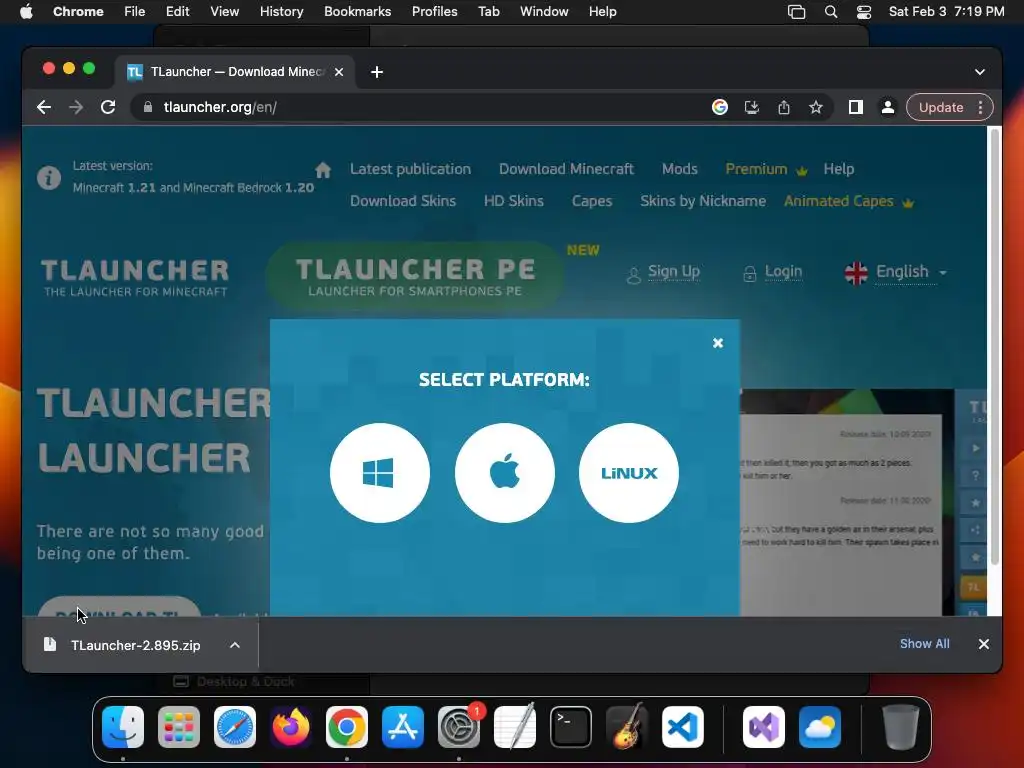Image resolution: width=1024 pixels, height=768 pixels.
Task: Launch Firefox from the Dock
Action: [x=291, y=727]
